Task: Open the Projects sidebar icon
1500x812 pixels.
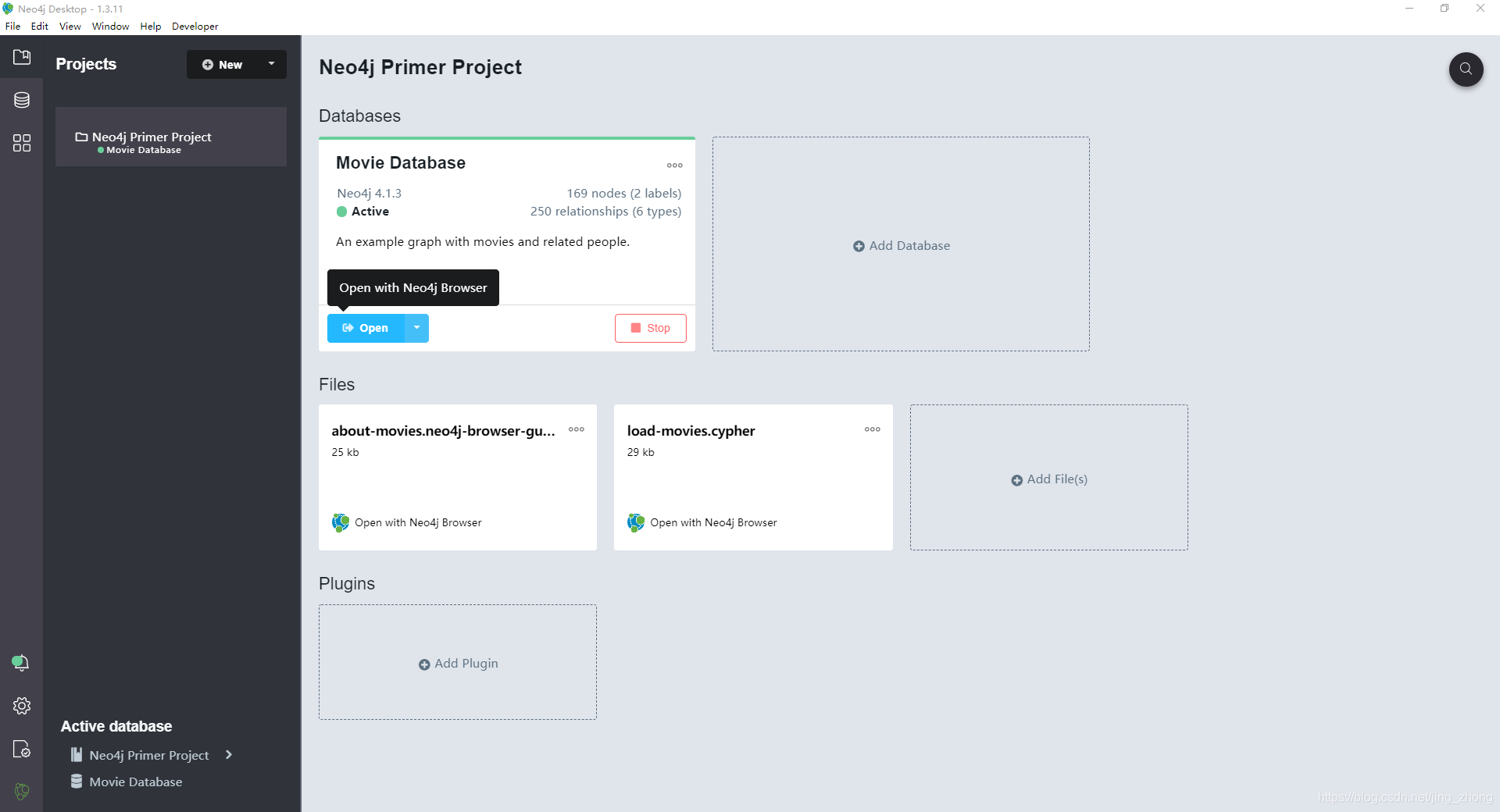Action: (22, 57)
